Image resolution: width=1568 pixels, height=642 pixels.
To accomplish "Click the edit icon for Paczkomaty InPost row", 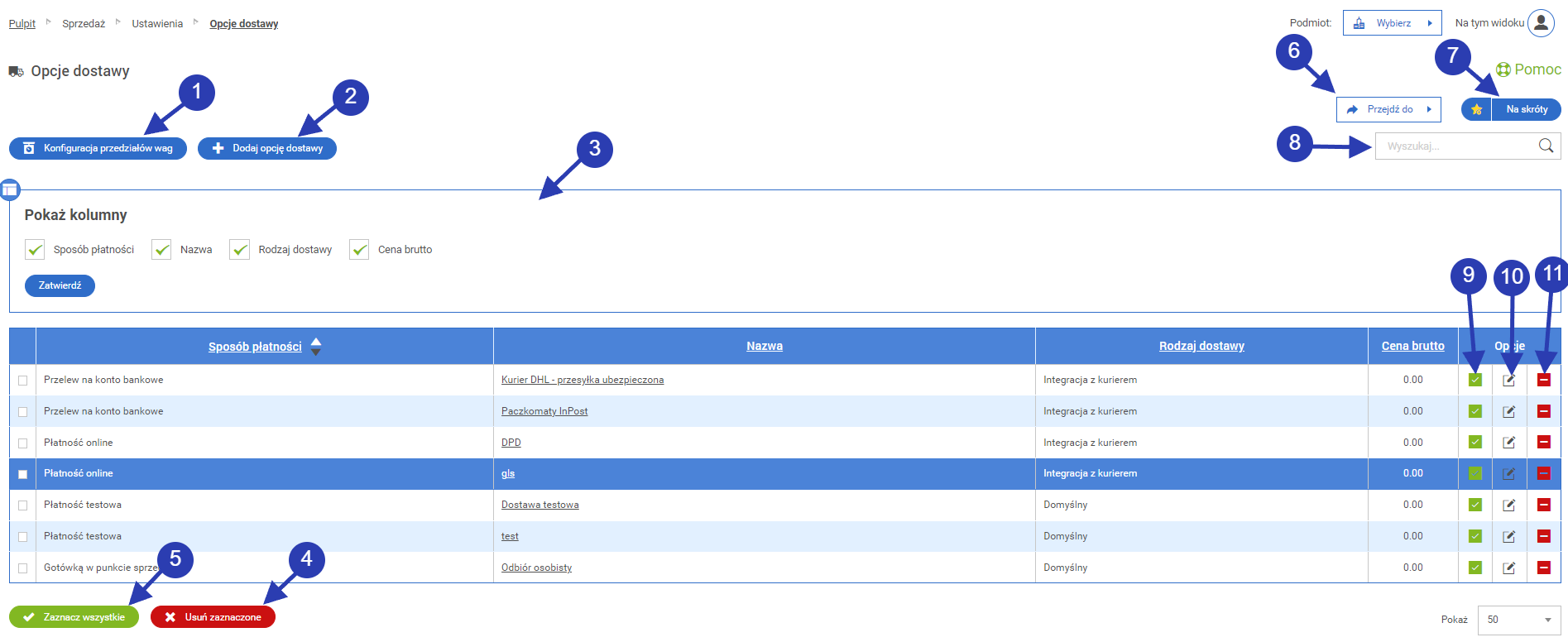I will point(1508,411).
